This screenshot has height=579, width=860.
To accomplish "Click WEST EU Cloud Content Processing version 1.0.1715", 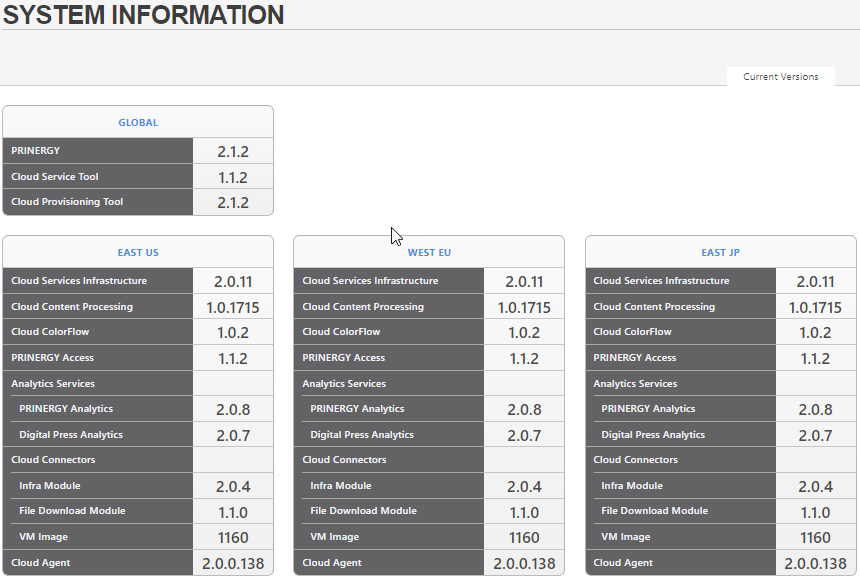I will tap(524, 308).
